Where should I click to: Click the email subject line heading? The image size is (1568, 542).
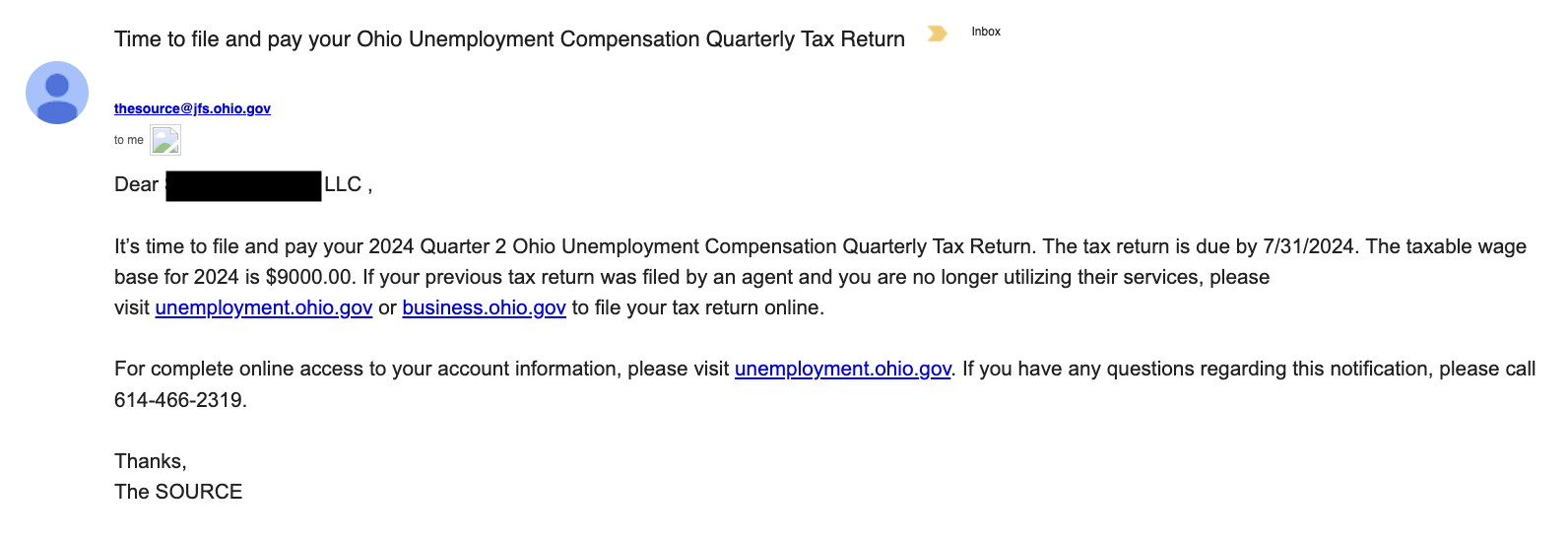coord(509,39)
